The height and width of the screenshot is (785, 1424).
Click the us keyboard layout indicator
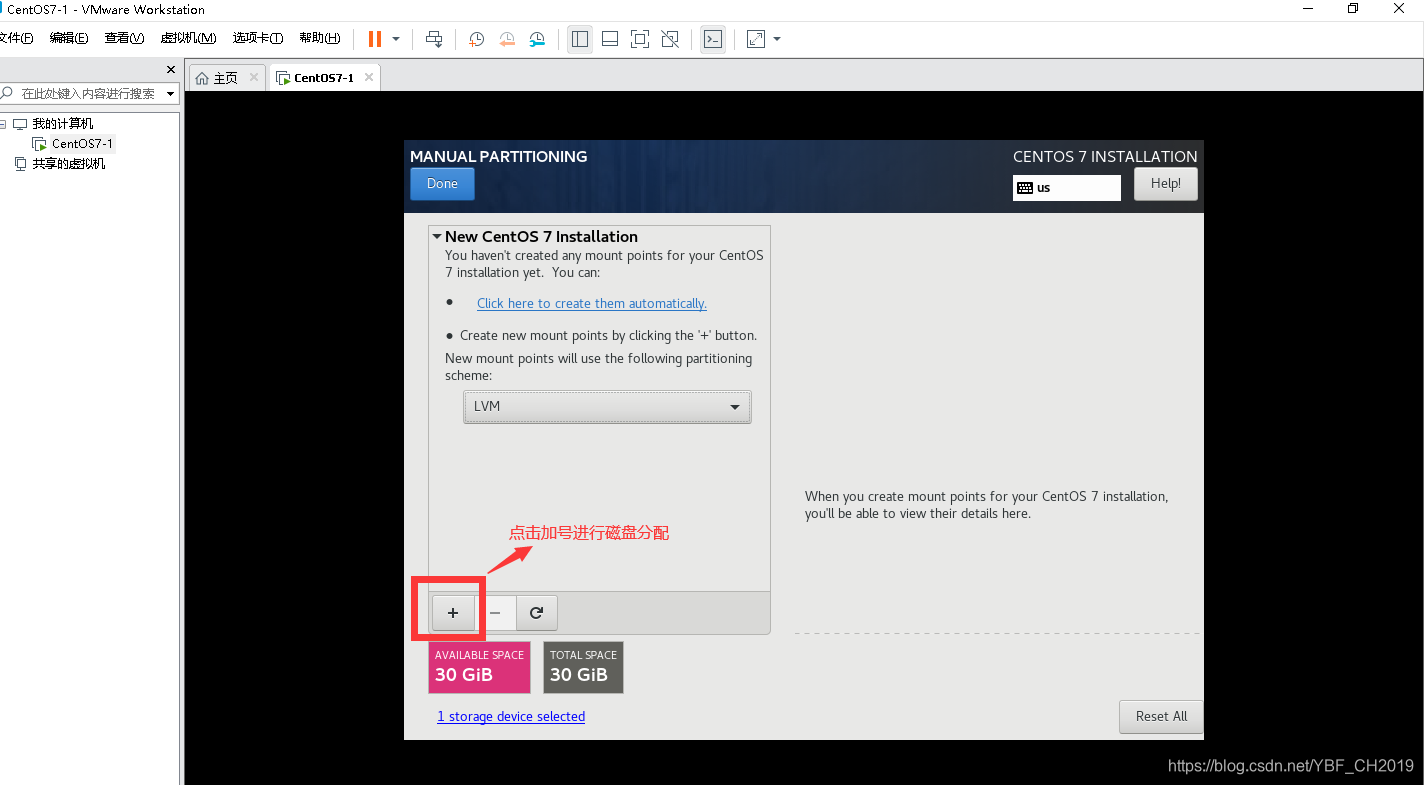pos(1066,187)
